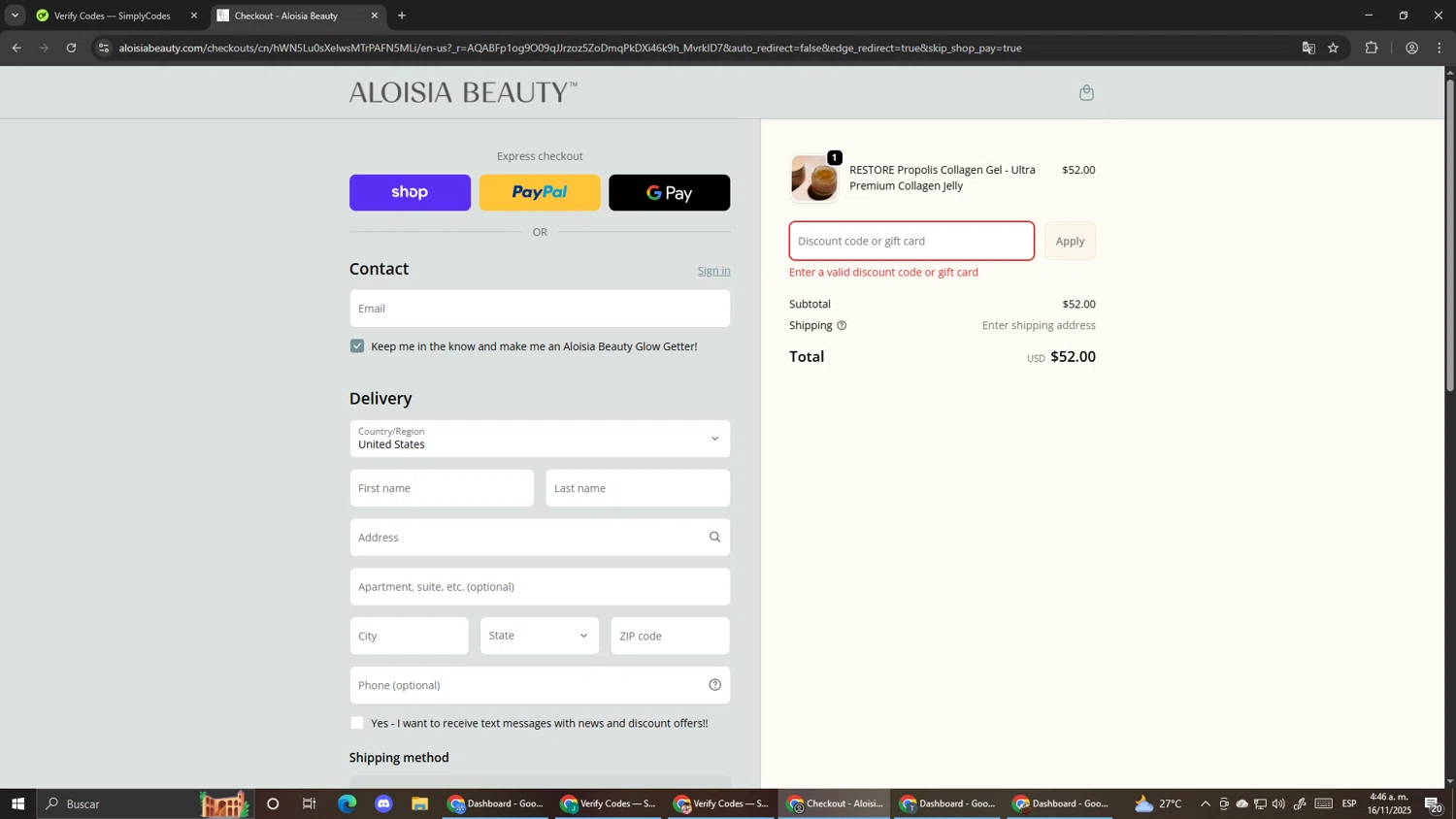The width and height of the screenshot is (1456, 819).
Task: Click the Phone (optional) field
Action: [540, 685]
